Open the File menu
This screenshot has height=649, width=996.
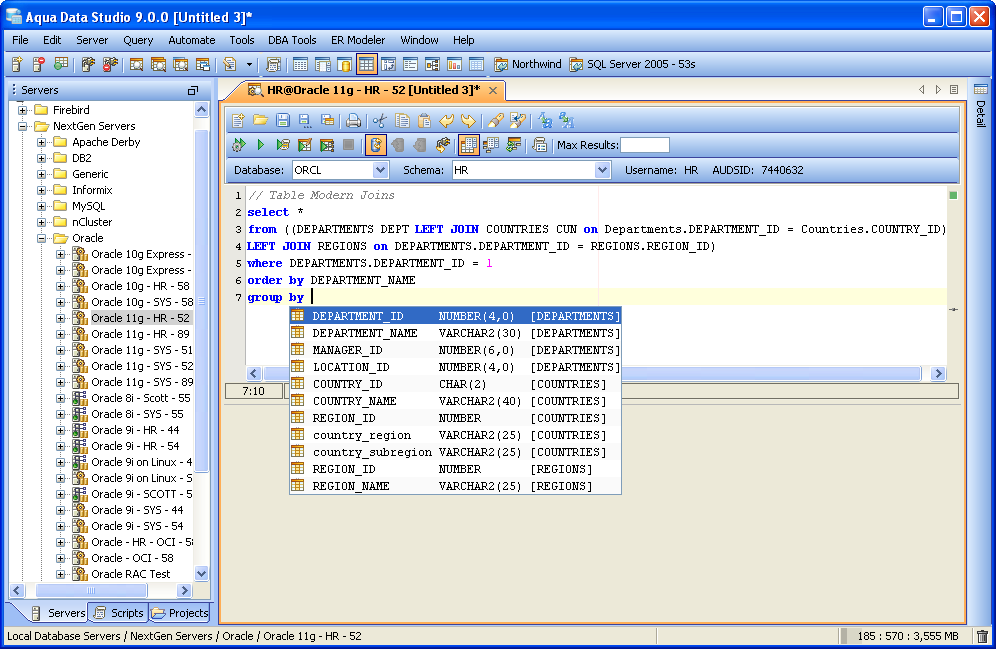(x=20, y=40)
